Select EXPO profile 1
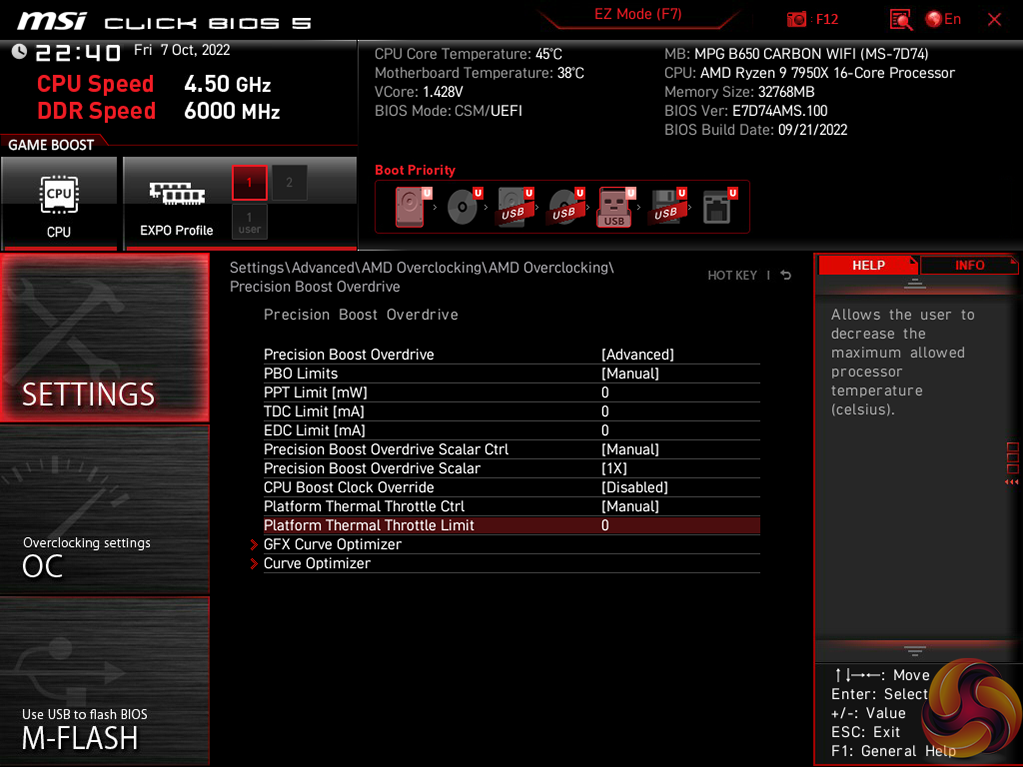The height and width of the screenshot is (767, 1023). pos(249,183)
